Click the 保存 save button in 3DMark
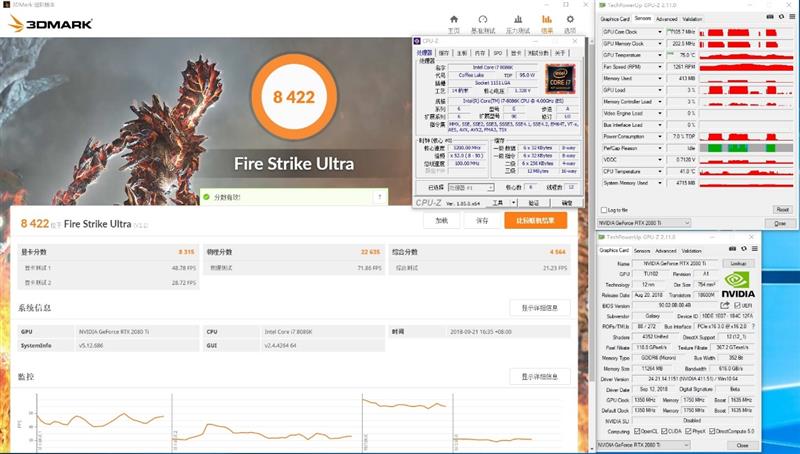The width and height of the screenshot is (800, 454). coord(482,220)
